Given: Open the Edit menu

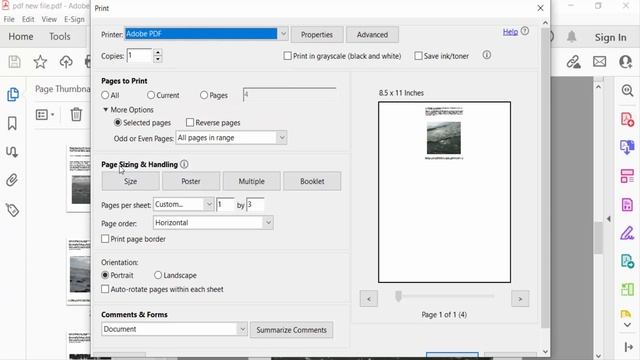Looking at the screenshot, I should click(28, 19).
